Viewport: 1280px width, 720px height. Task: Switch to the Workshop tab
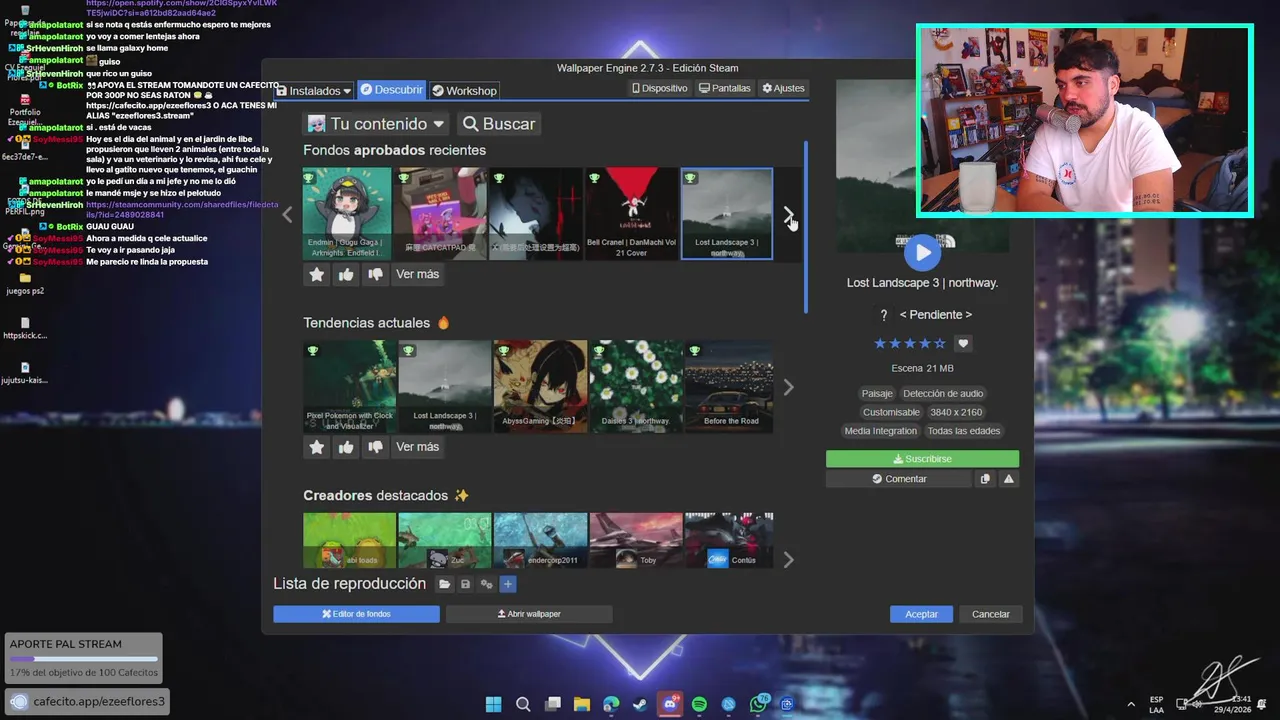coord(464,90)
